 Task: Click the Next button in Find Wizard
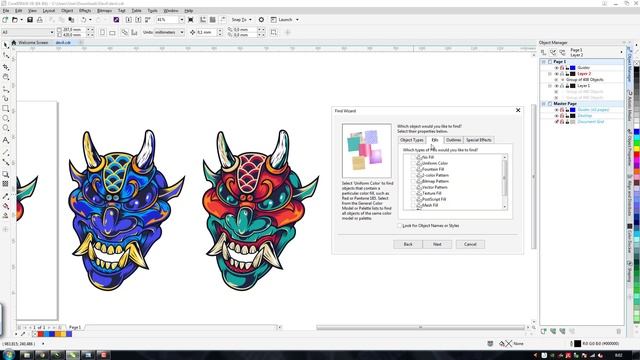437,244
